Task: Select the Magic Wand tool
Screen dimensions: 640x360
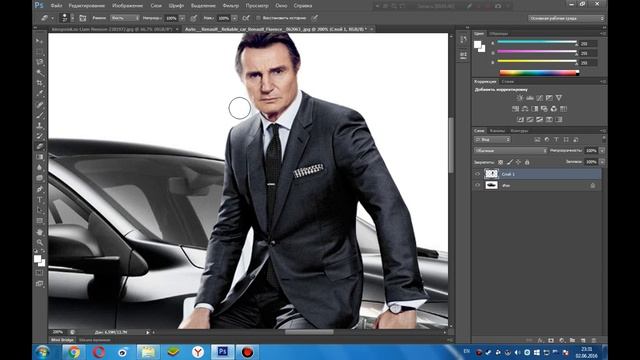Action: tap(40, 73)
